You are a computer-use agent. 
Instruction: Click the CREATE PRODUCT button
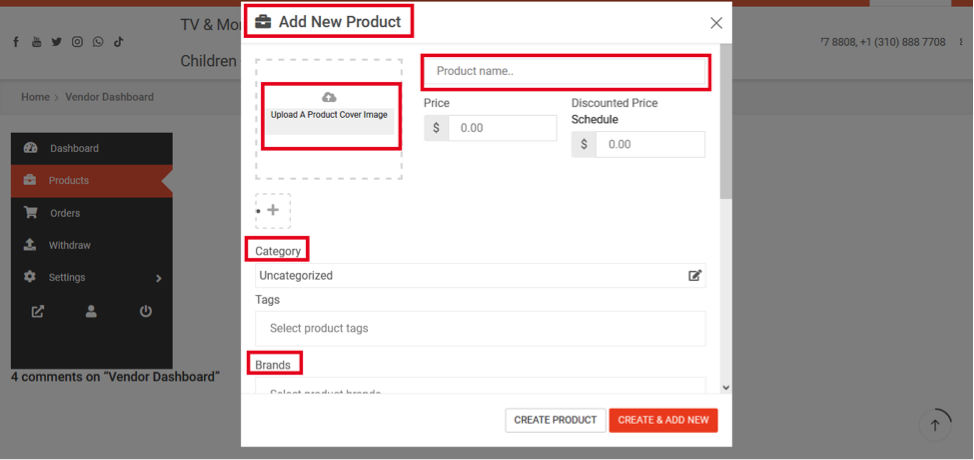pyautogui.click(x=555, y=420)
